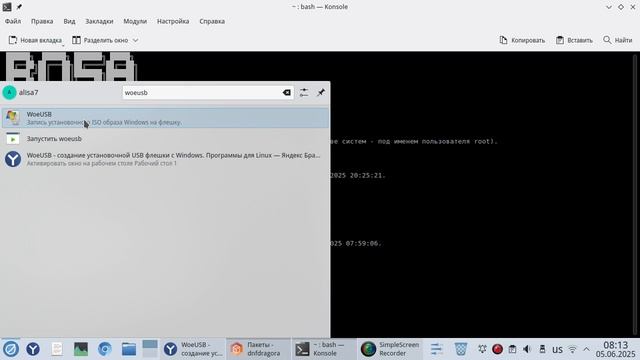
Task: Open the removable devices tray icon
Action: [x=542, y=349]
